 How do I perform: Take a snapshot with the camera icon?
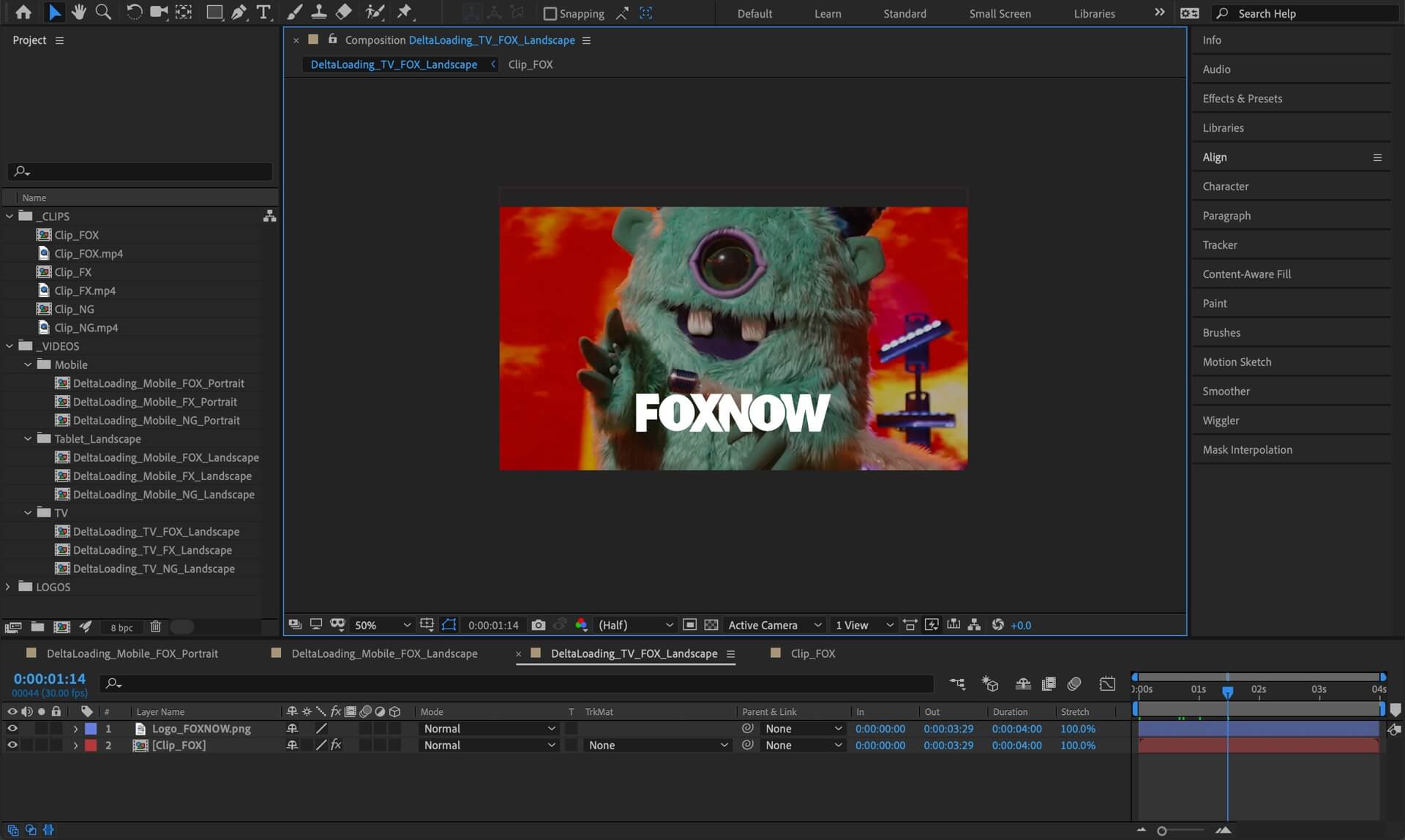[x=539, y=625]
